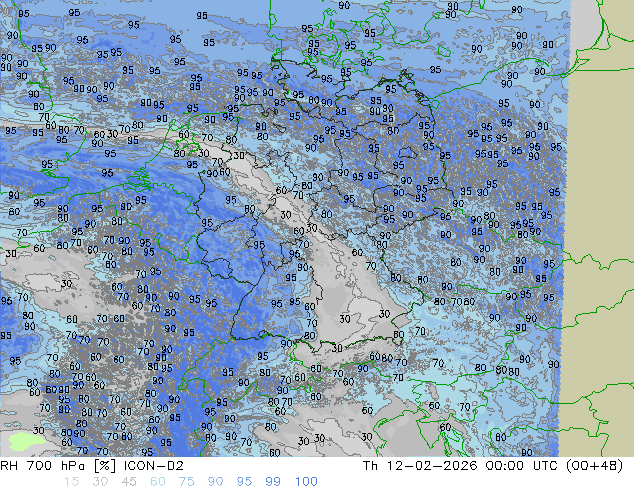Click the legend value 75

186,482
